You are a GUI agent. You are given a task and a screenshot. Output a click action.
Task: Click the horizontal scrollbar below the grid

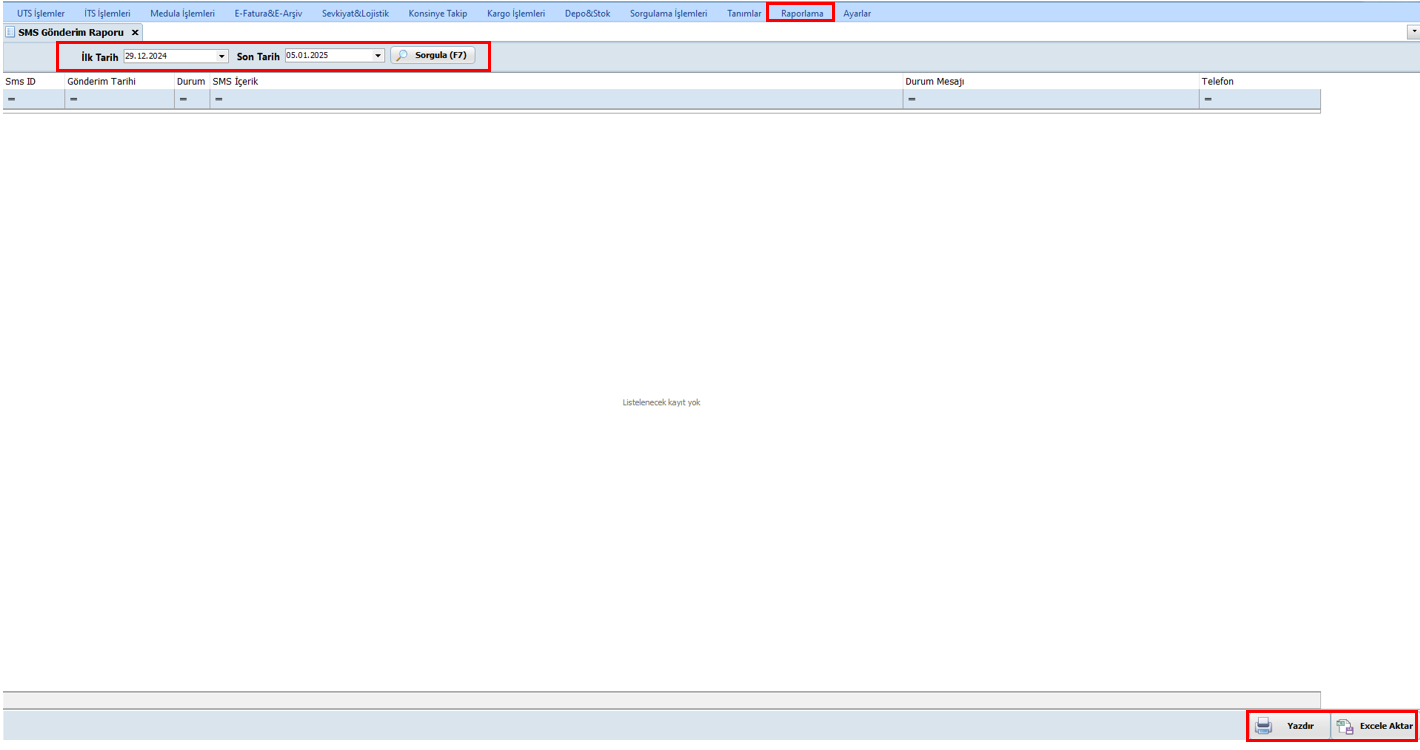click(x=660, y=699)
